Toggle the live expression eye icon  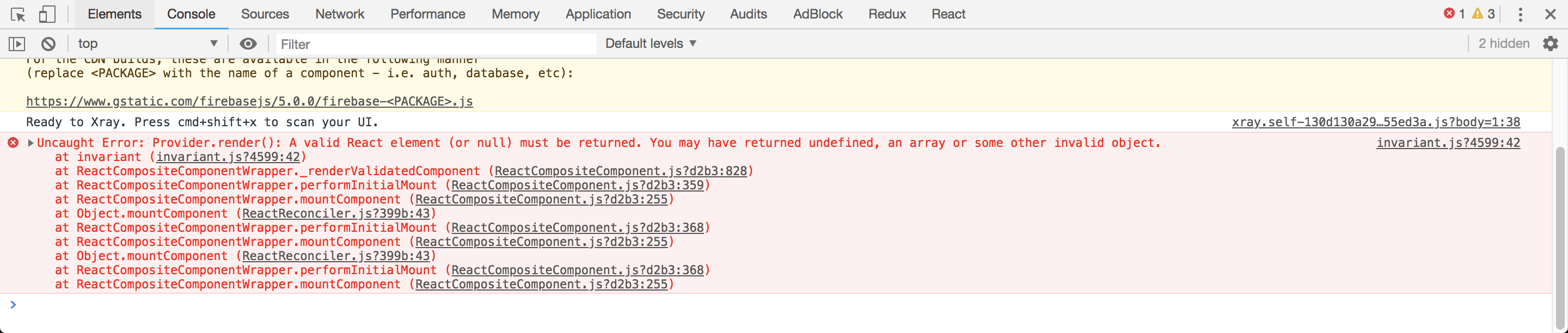coord(248,44)
